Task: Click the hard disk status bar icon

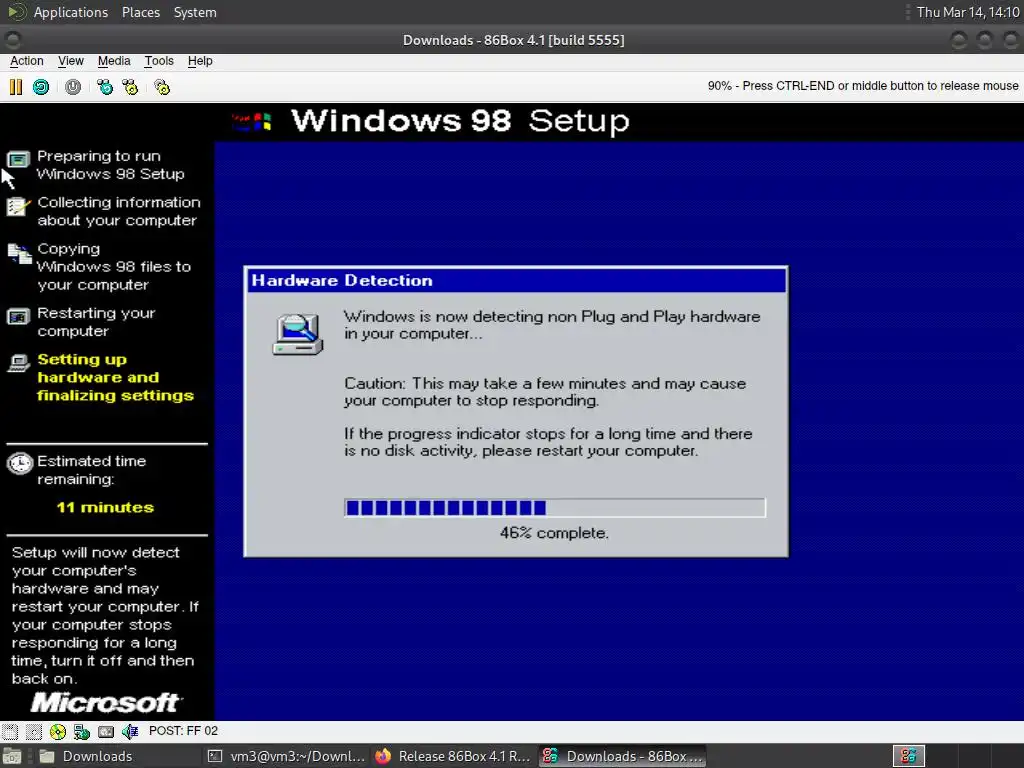Action: pyautogui.click(x=106, y=731)
